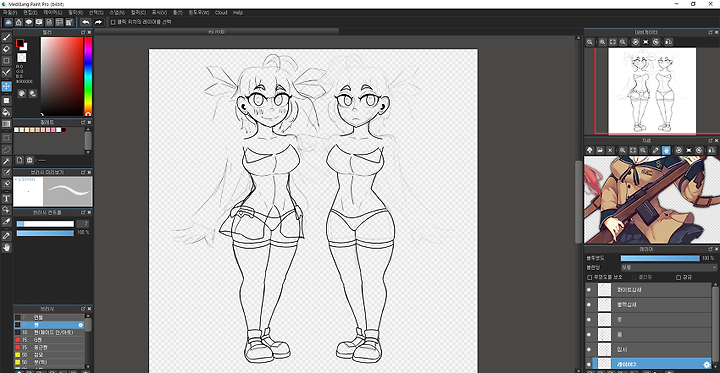Toggle visibility of the 임시 layer
The image size is (720, 373).
tap(589, 350)
